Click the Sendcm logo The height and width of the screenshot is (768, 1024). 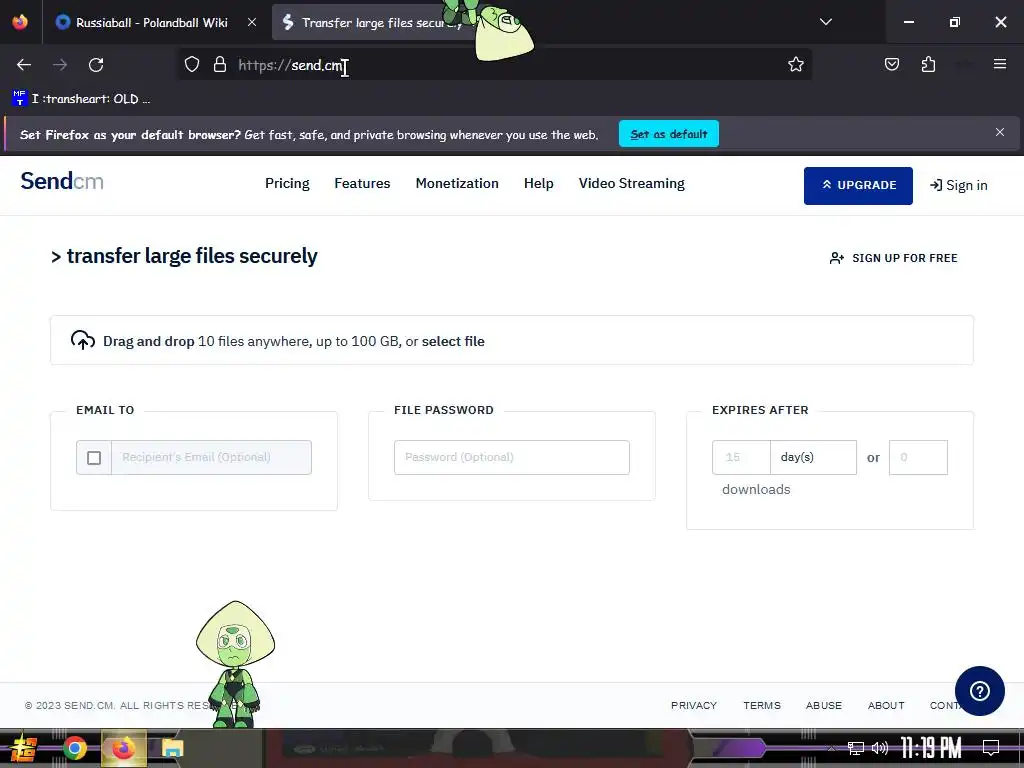(62, 181)
